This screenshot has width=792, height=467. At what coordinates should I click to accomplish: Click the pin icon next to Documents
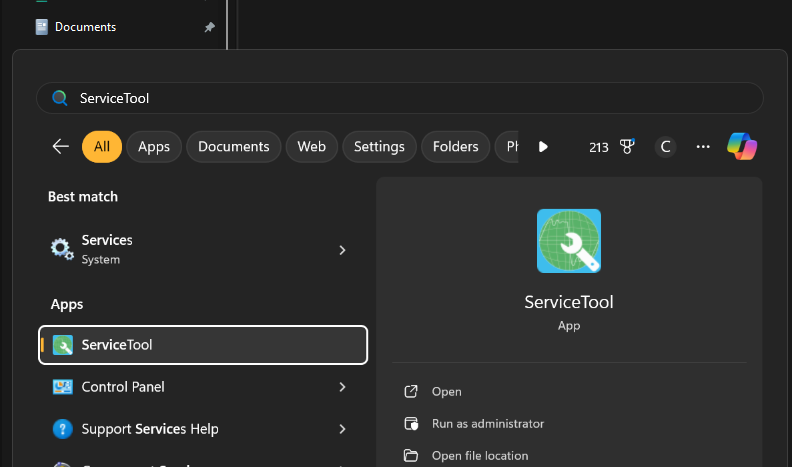click(209, 27)
